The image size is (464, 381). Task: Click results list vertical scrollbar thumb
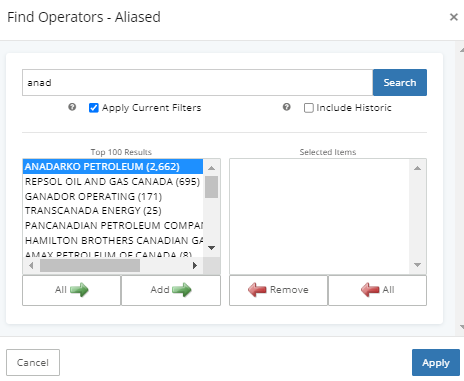pyautogui.click(x=211, y=187)
